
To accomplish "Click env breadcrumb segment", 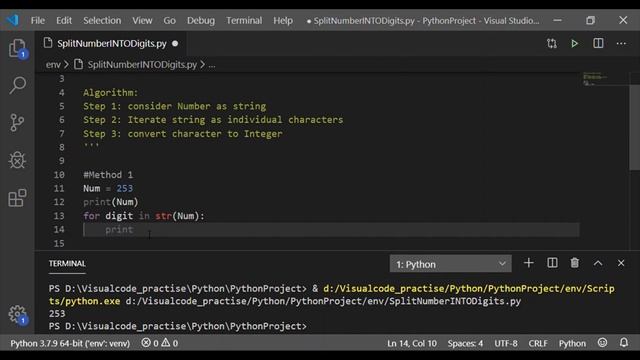I will click(53, 64).
